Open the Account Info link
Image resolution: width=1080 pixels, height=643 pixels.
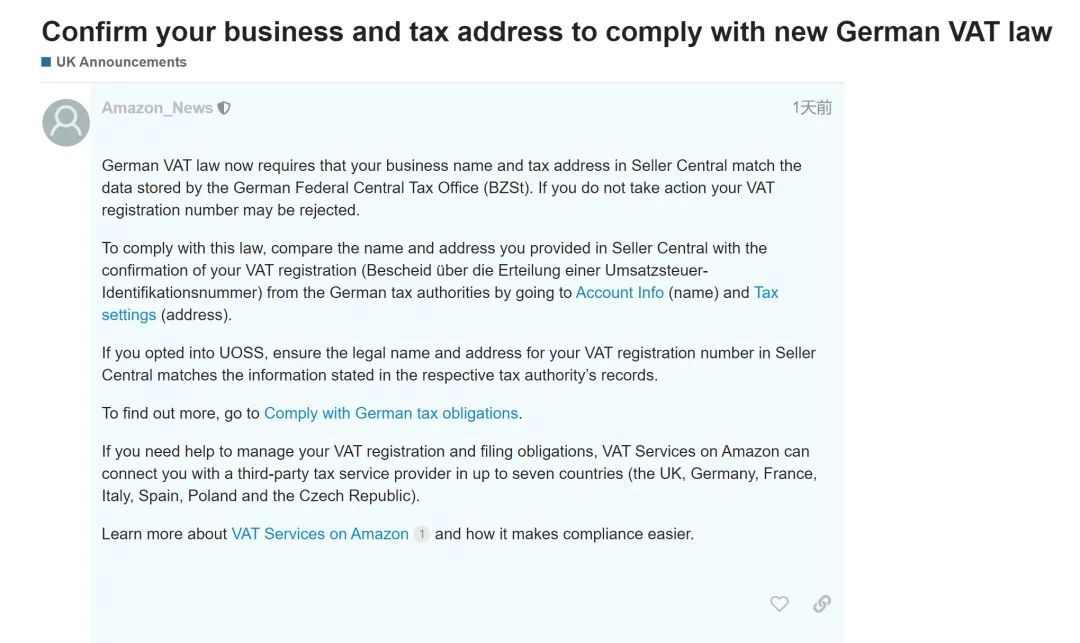619,292
